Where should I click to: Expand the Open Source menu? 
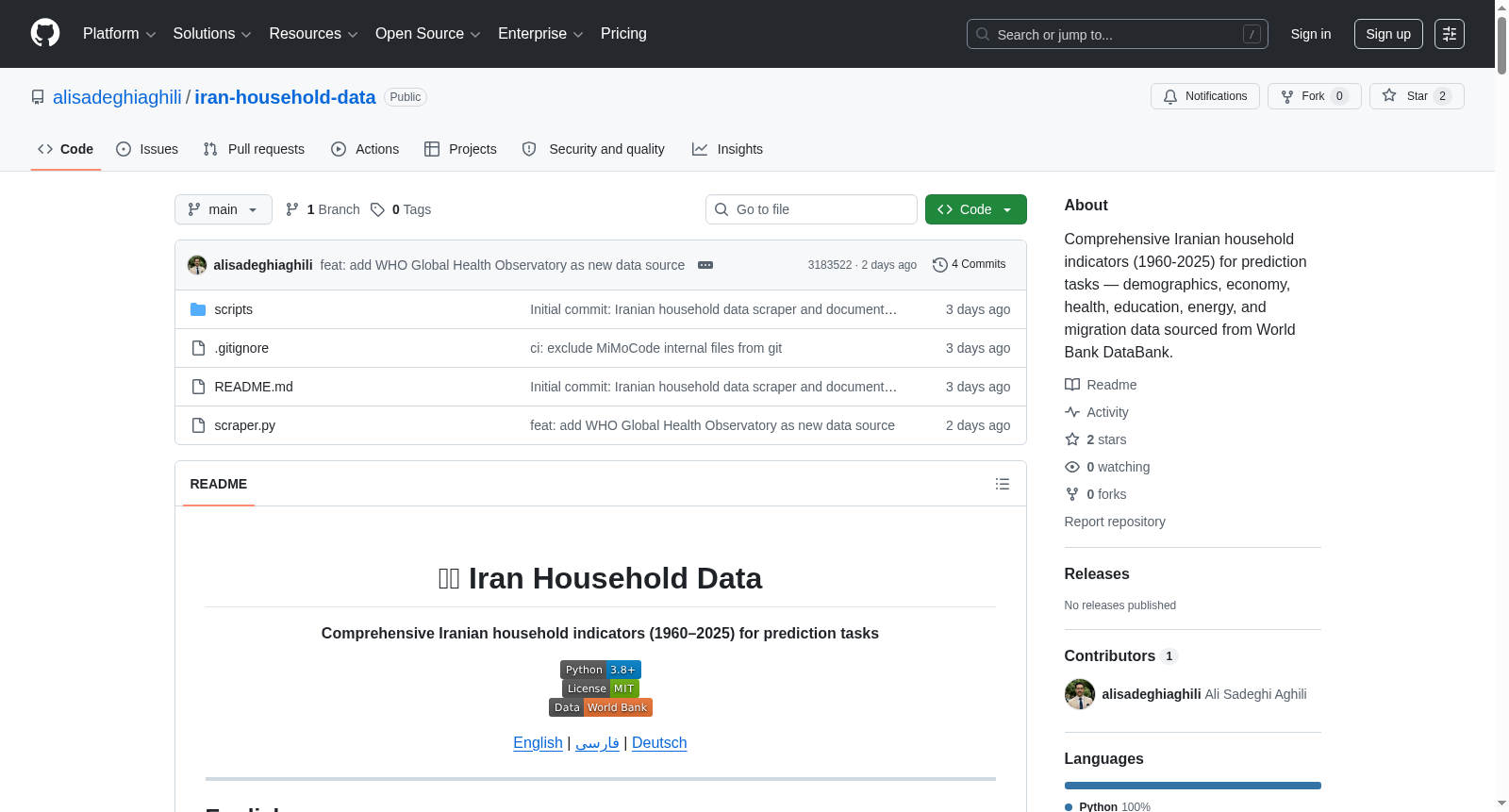click(x=428, y=34)
